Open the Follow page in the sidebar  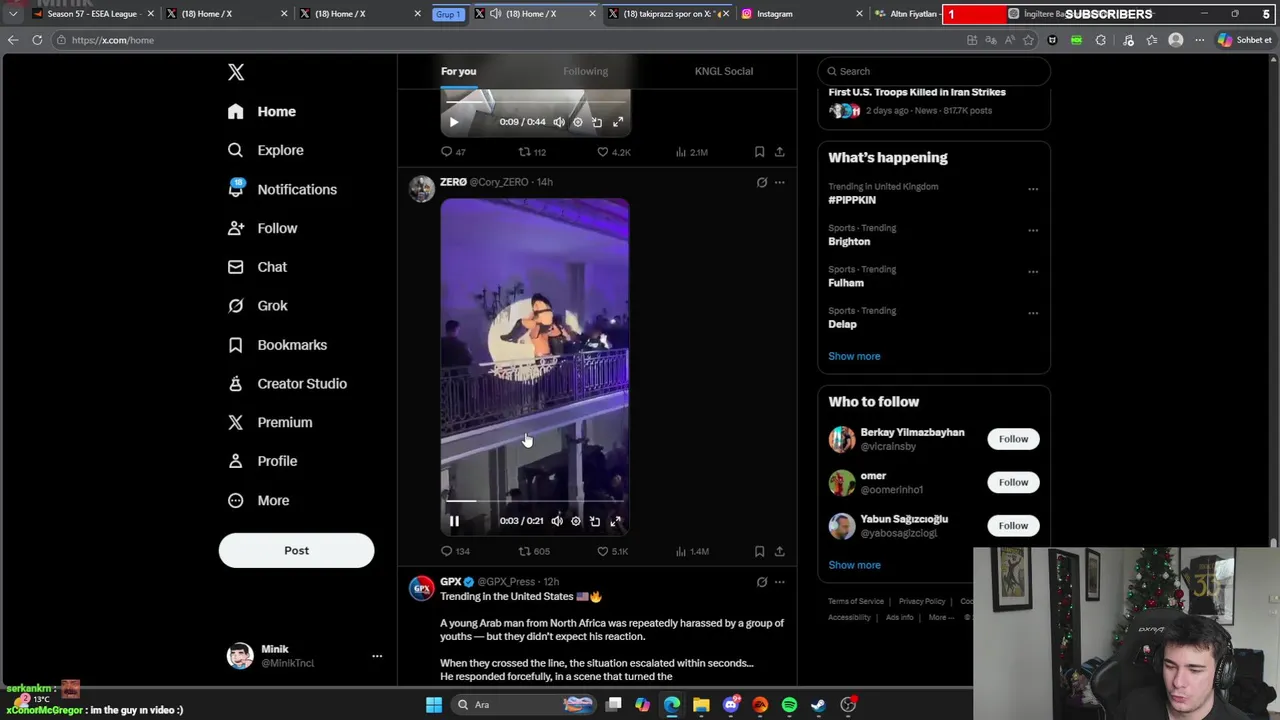click(262, 228)
